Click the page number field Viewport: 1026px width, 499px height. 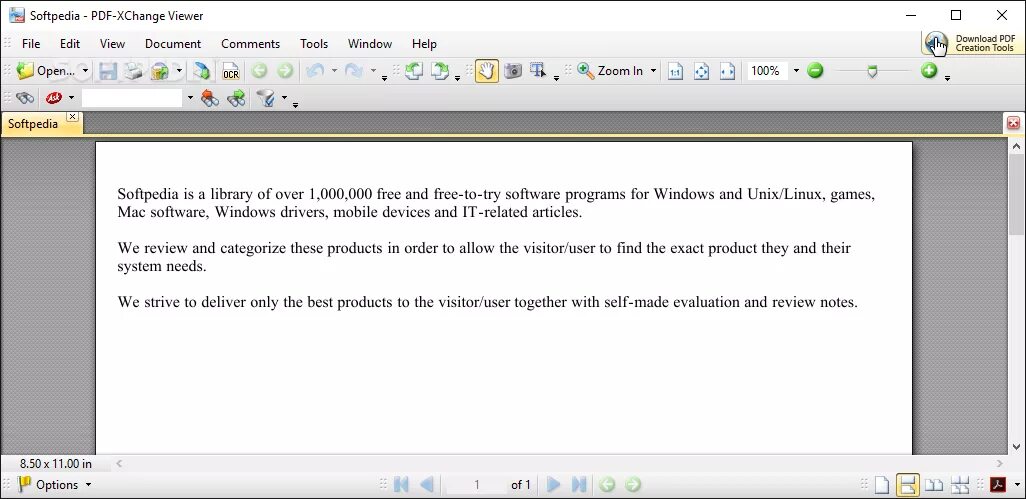(x=477, y=485)
